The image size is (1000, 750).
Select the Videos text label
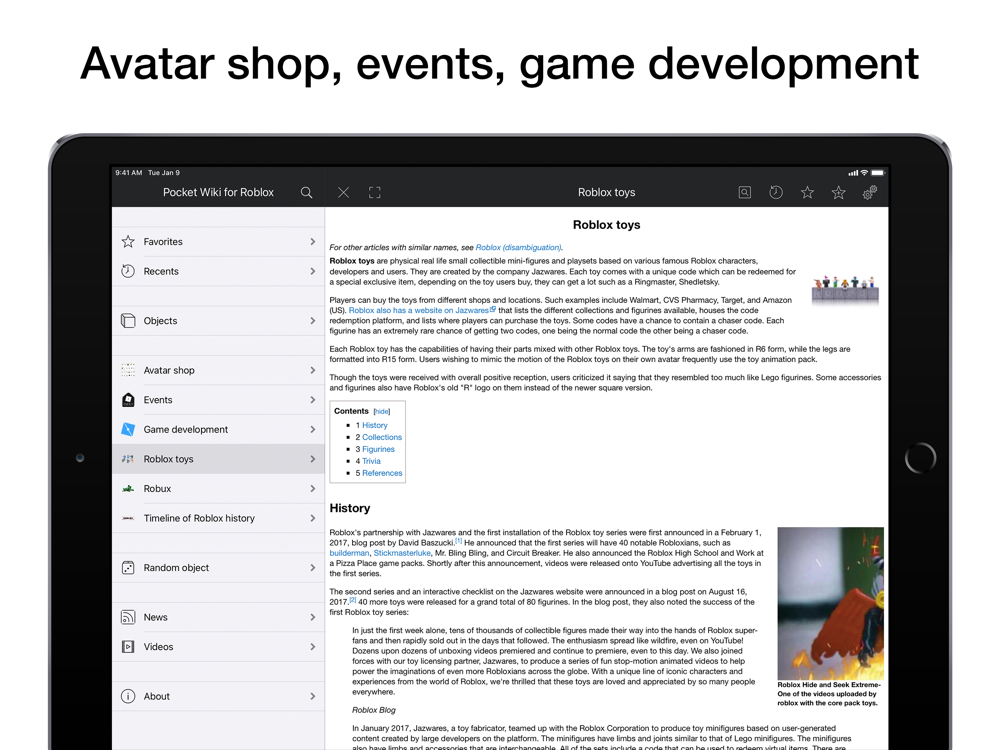tap(158, 647)
